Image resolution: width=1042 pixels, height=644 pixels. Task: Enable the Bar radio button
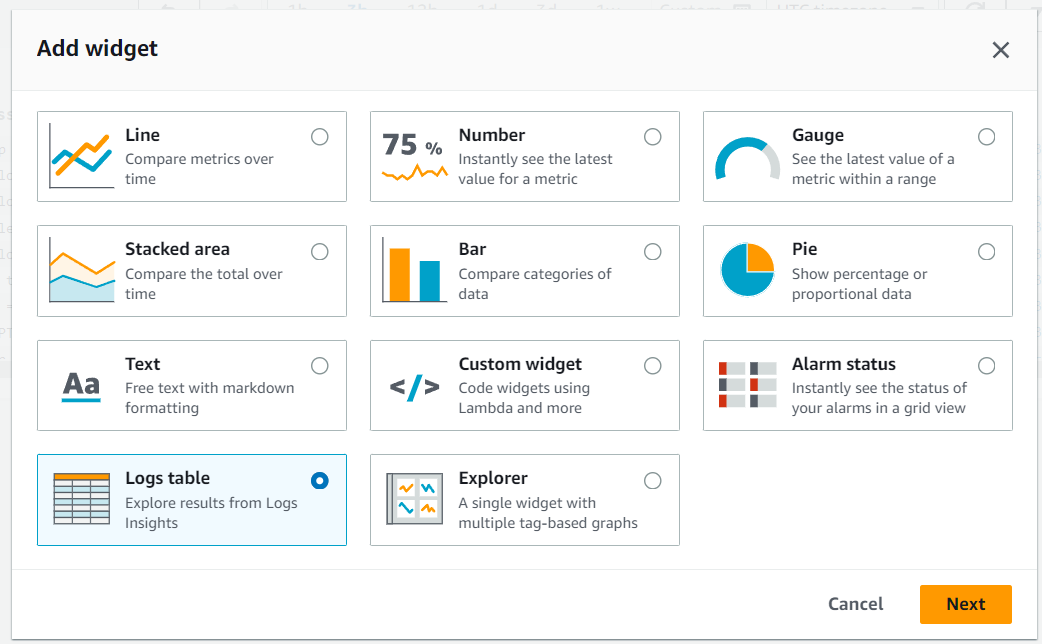[x=653, y=252]
